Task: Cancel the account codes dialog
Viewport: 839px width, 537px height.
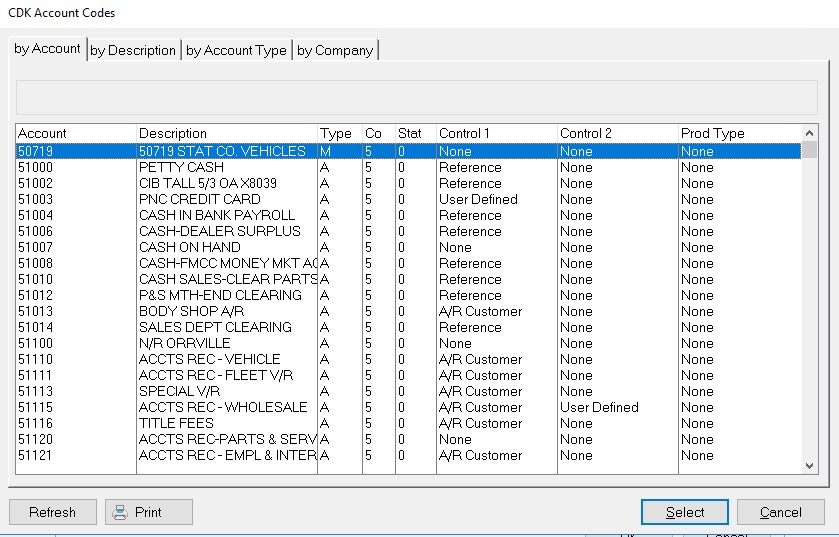Action: tap(780, 512)
